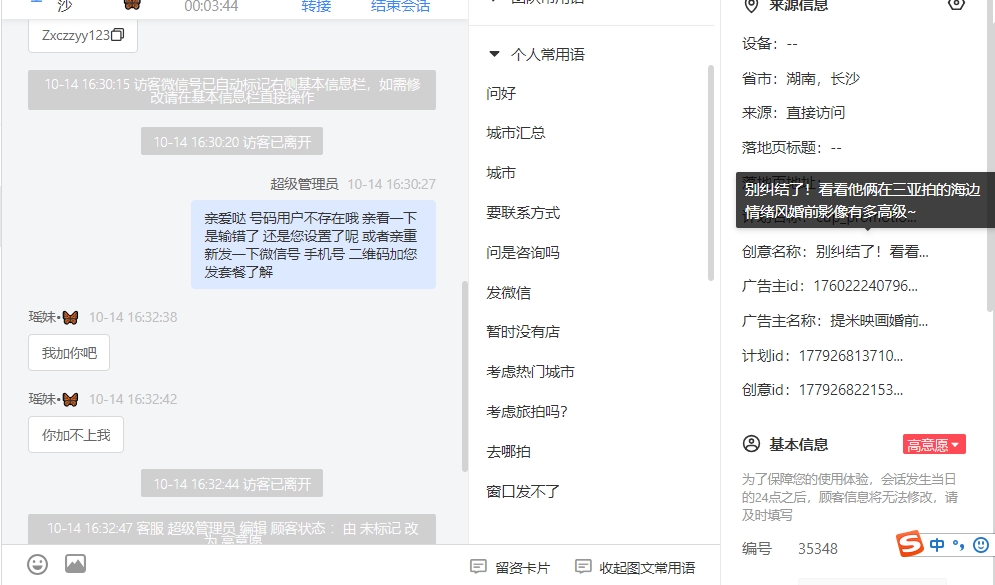The image size is (995, 585).
Task: Open the 高意愿 intent dropdown
Action: pyautogui.click(x=934, y=444)
